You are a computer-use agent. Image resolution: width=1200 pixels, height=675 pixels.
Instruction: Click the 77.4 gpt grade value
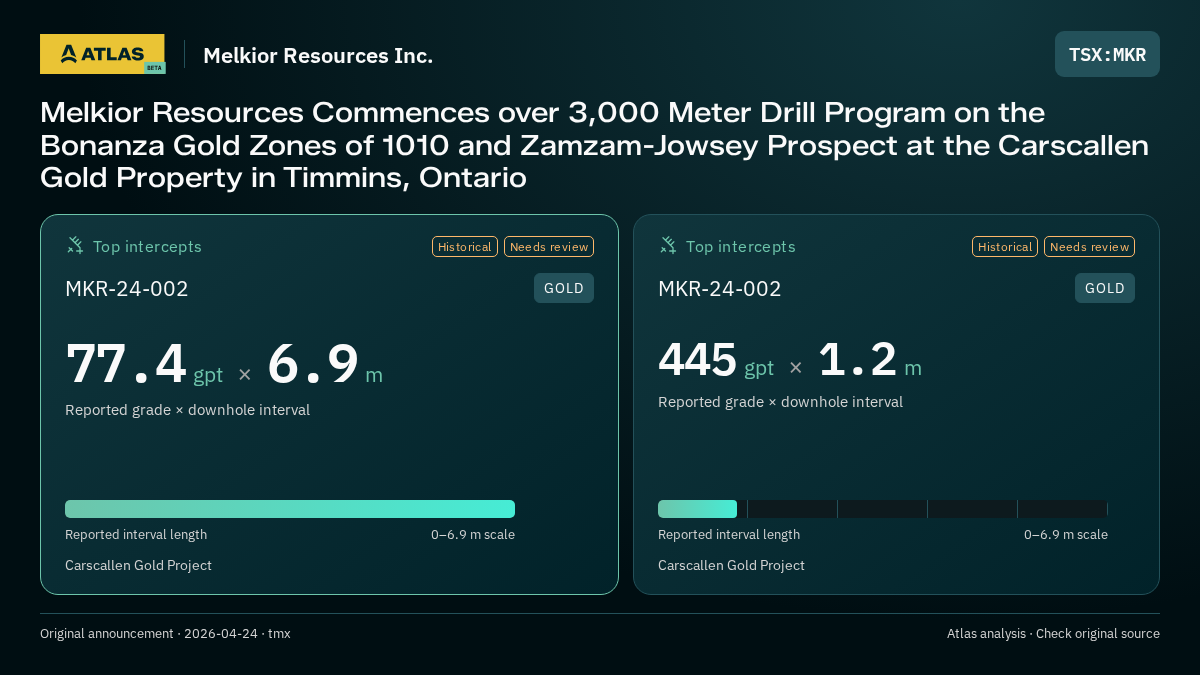click(145, 364)
